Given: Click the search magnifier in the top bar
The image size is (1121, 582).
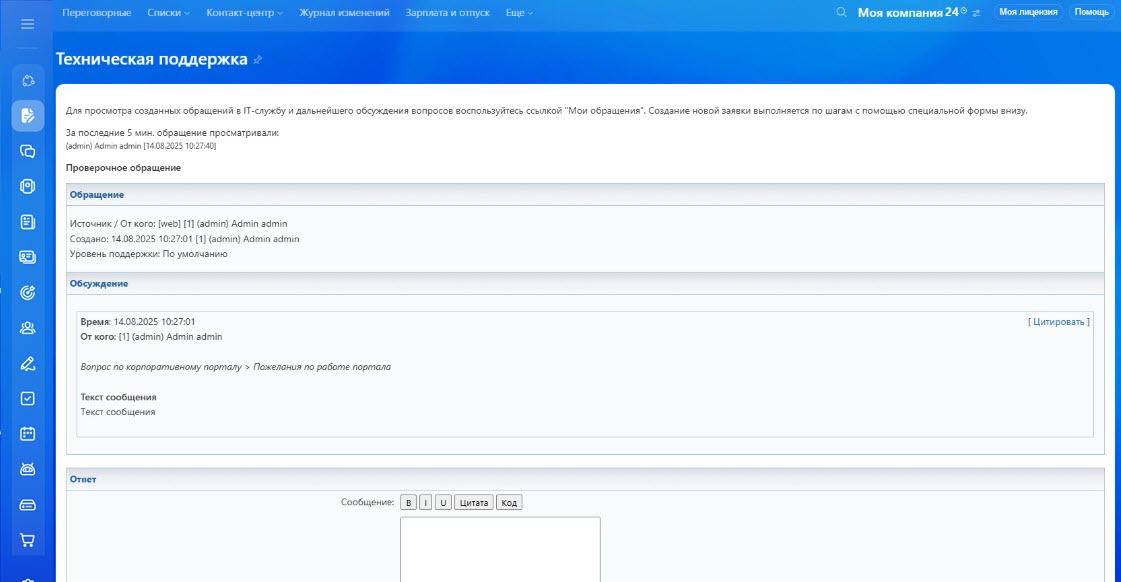Looking at the screenshot, I should (x=841, y=12).
